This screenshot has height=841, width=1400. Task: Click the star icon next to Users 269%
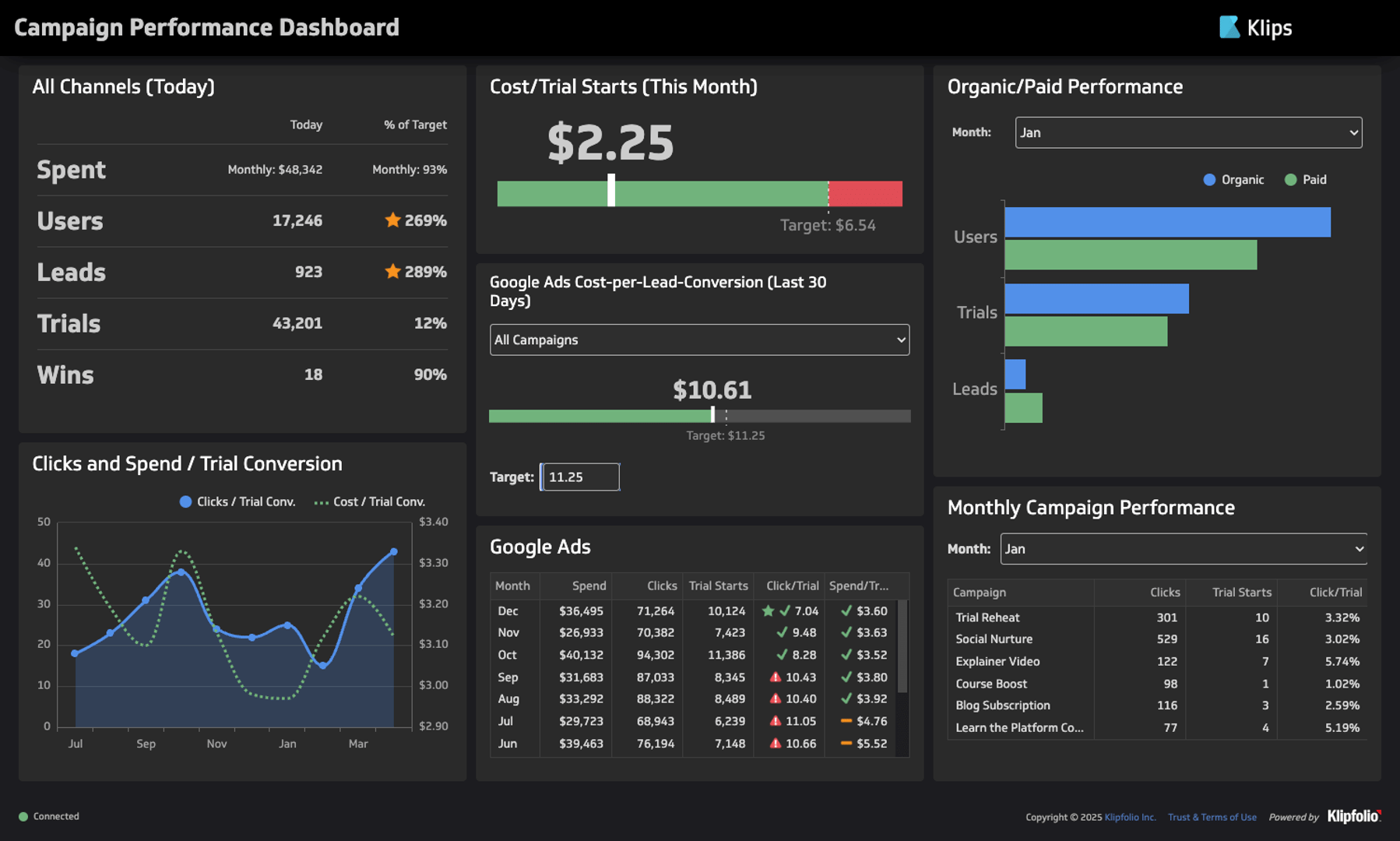coord(392,220)
